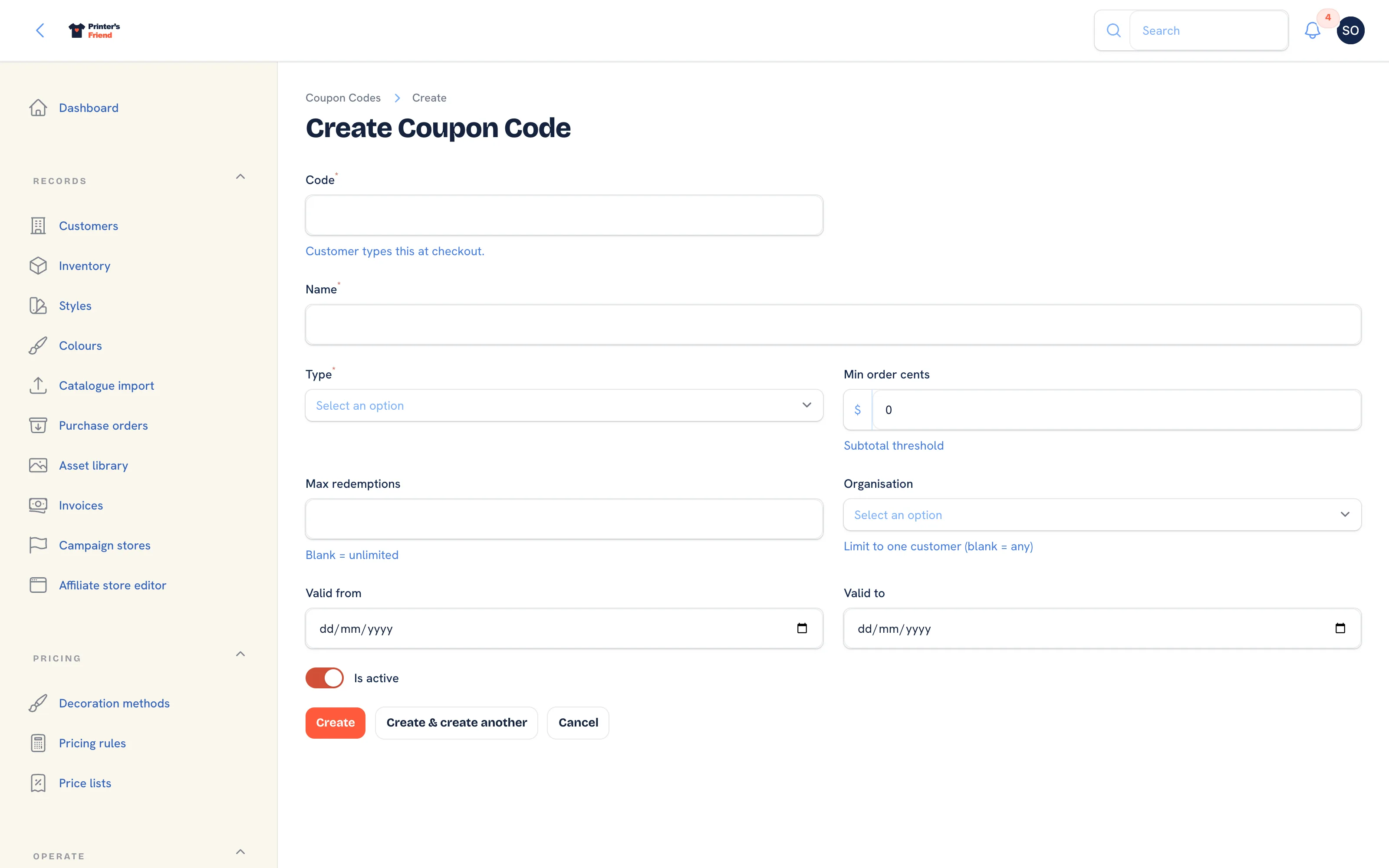Click the Purchase orders archive icon
The height and width of the screenshot is (868, 1389).
(x=38, y=425)
